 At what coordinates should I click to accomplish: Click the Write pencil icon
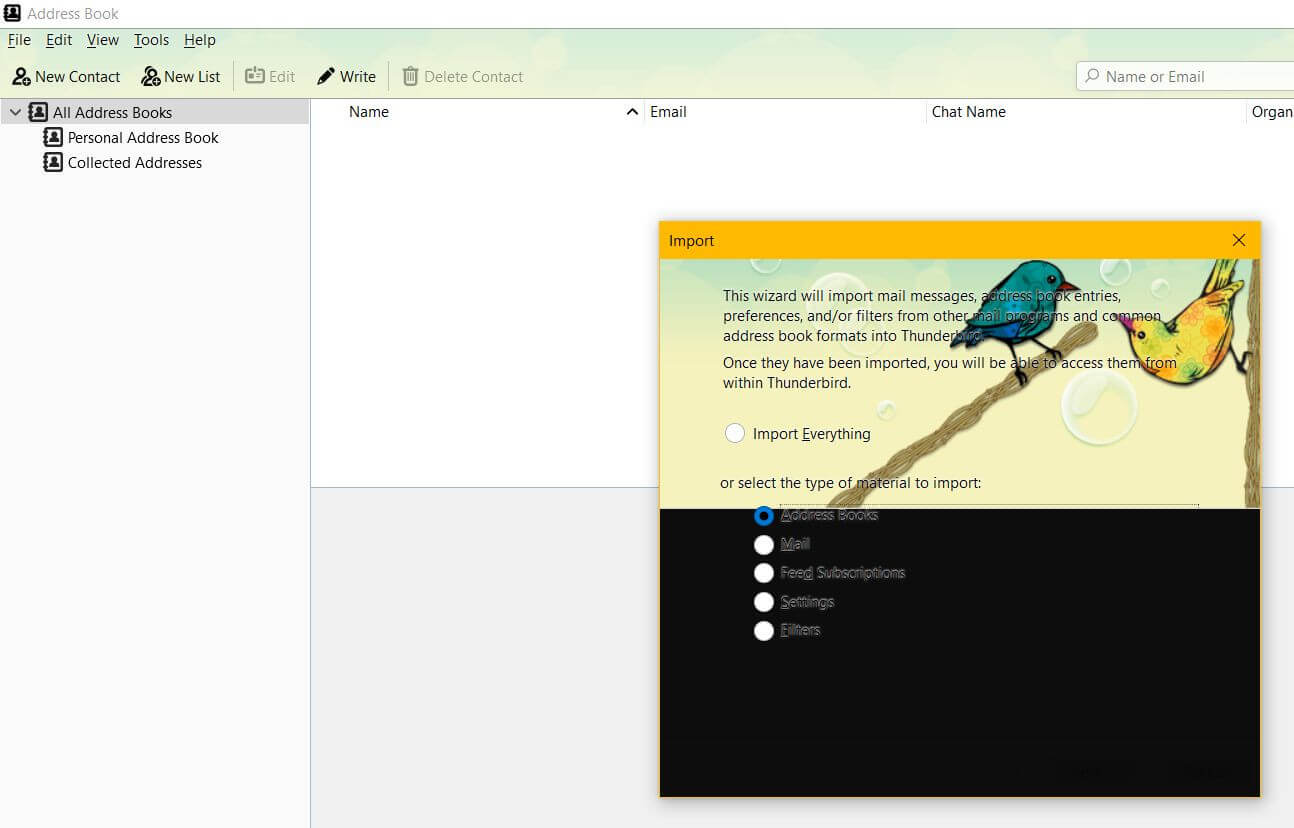point(326,77)
